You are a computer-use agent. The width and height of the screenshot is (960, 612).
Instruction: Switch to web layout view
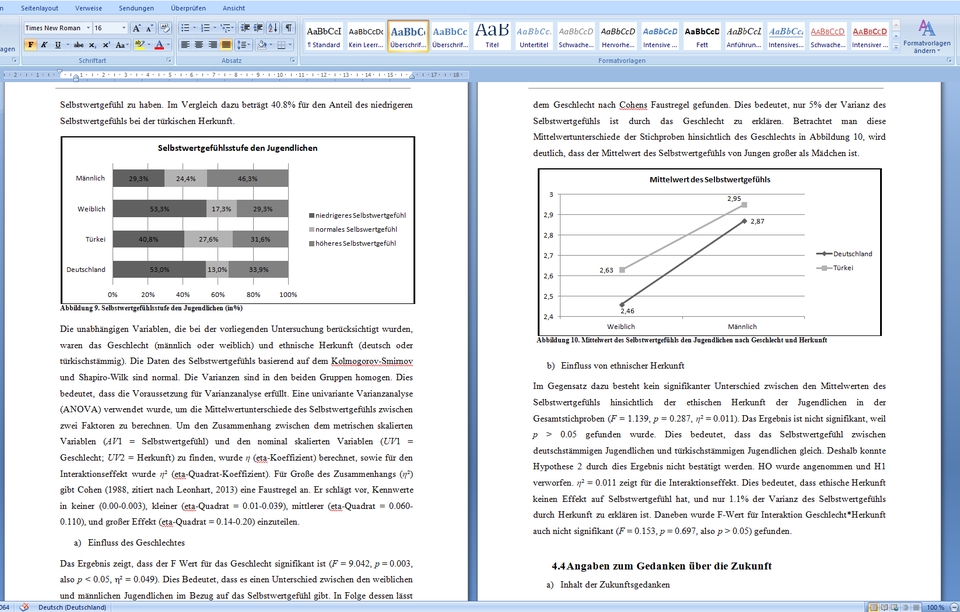click(x=894, y=607)
